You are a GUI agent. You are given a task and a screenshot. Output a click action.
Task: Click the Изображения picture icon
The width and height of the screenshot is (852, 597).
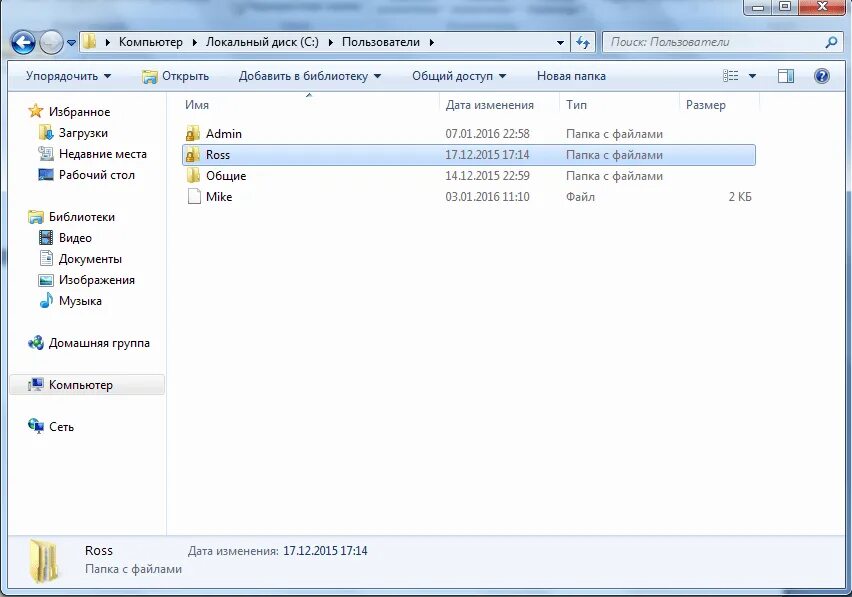click(46, 280)
